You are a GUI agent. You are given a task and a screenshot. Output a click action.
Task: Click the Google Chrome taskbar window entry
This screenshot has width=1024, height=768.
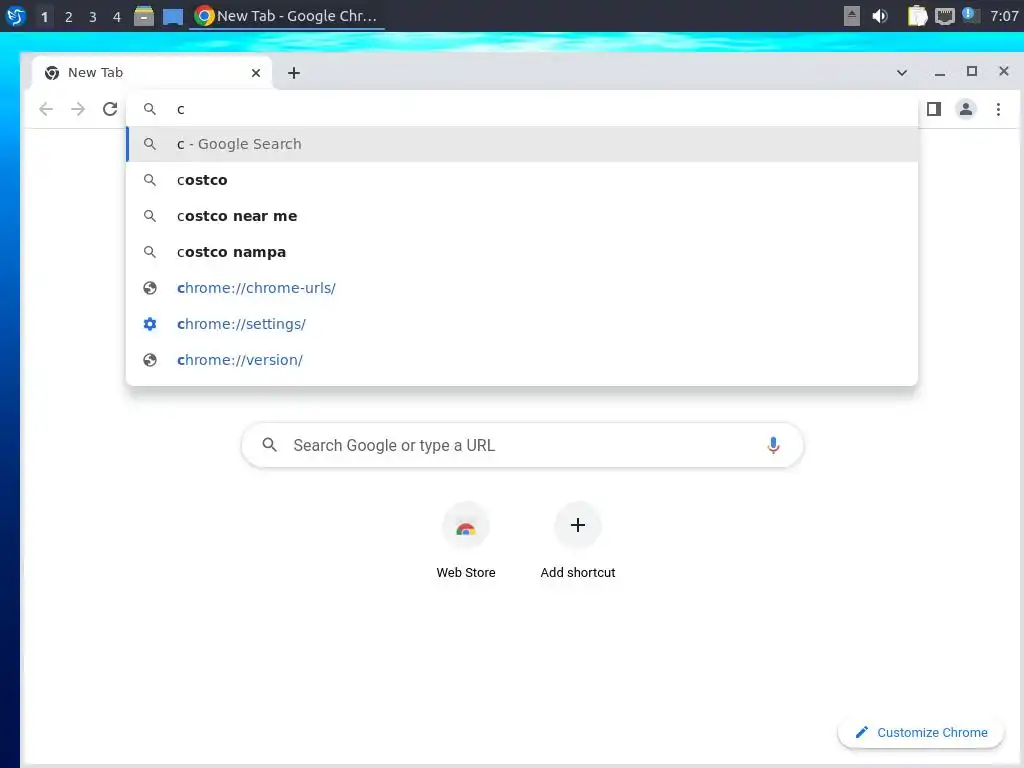[x=287, y=16]
